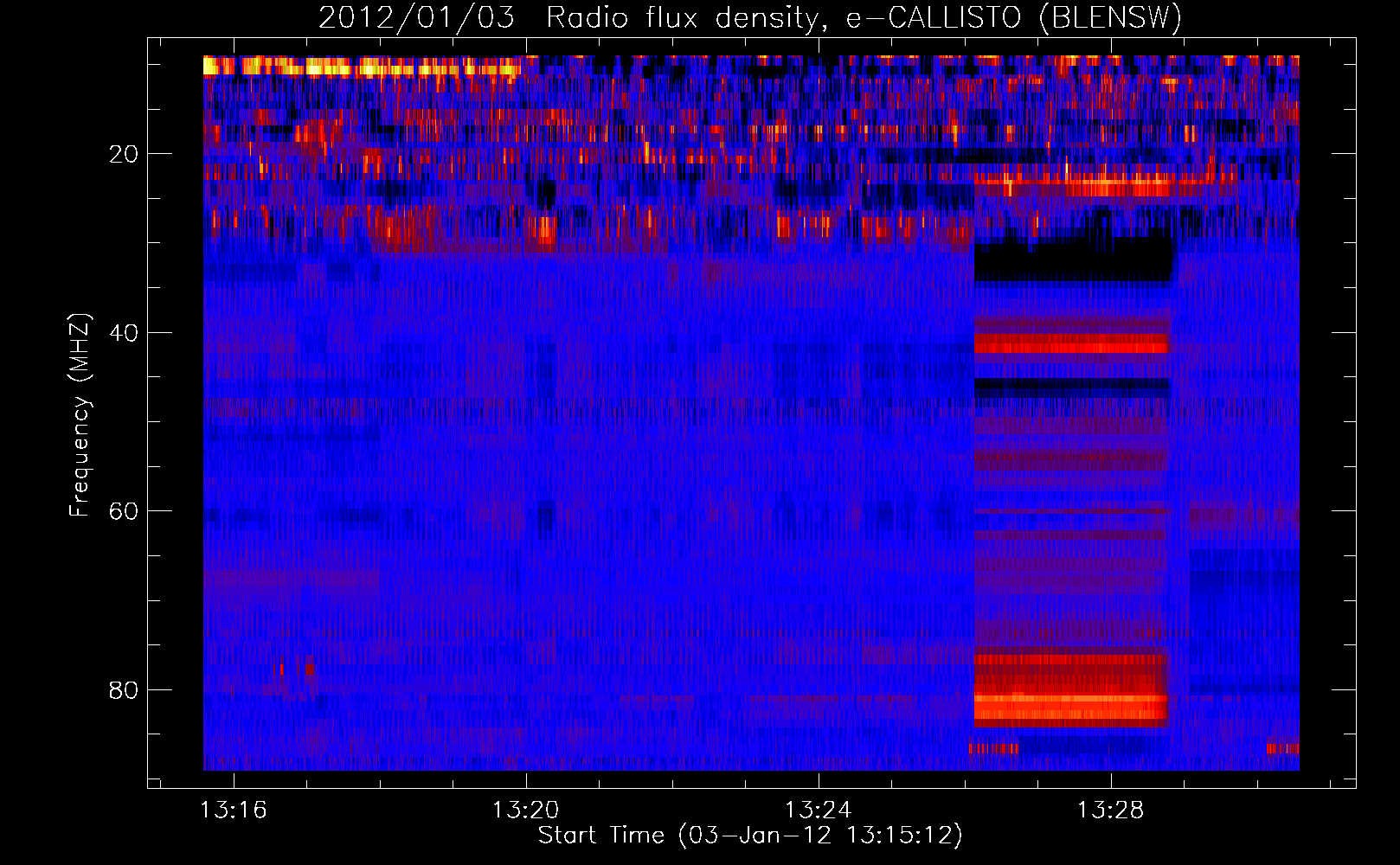Click the 13:24 time tick label
This screenshot has height=865, width=1400.
819,811
